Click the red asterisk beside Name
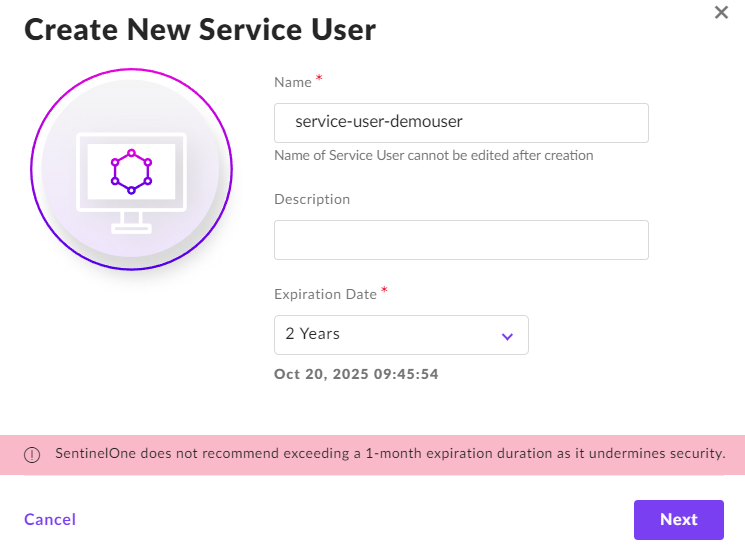745x549 pixels. [319, 79]
